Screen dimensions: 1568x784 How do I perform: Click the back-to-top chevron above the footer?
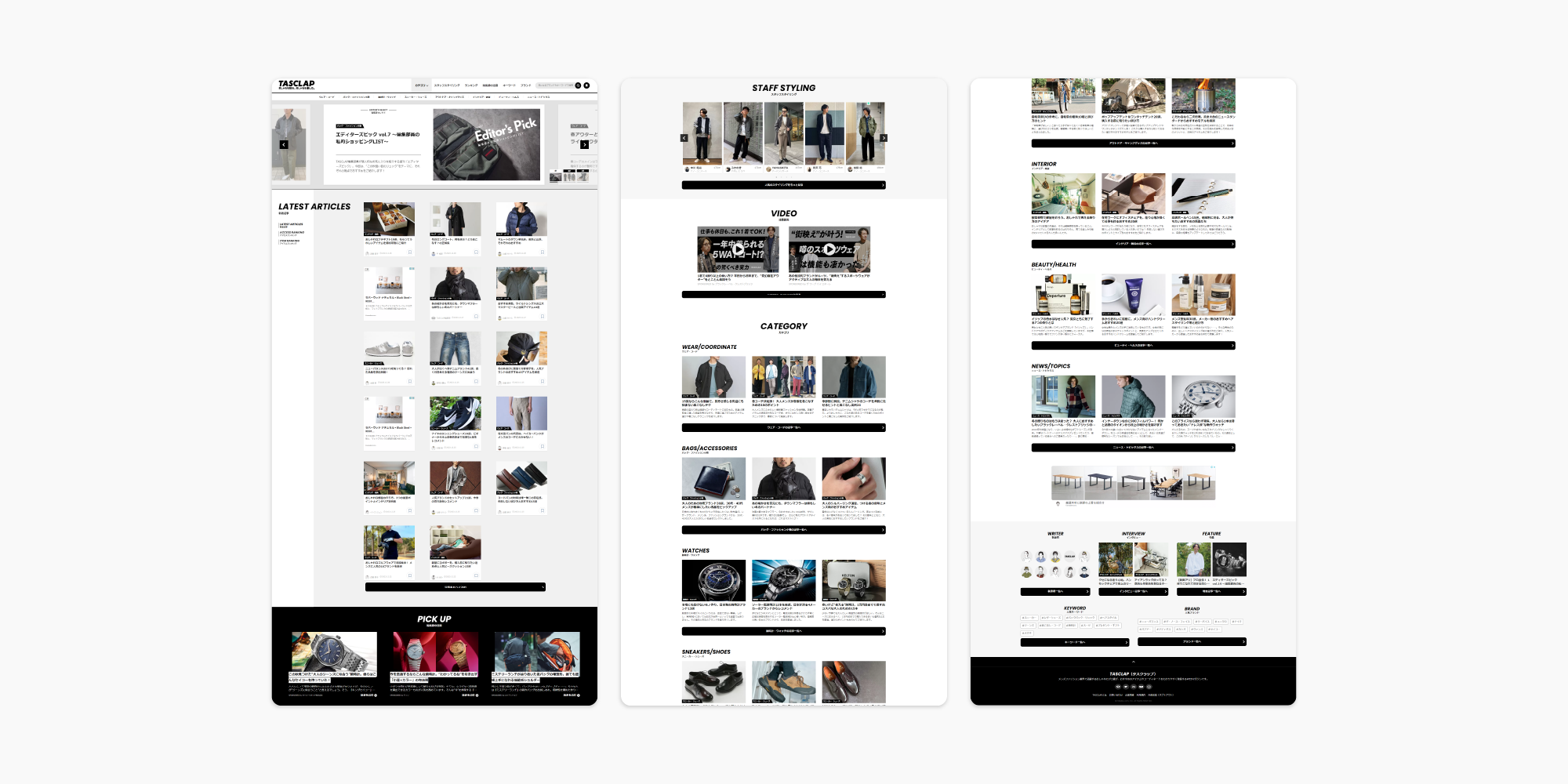click(1133, 662)
